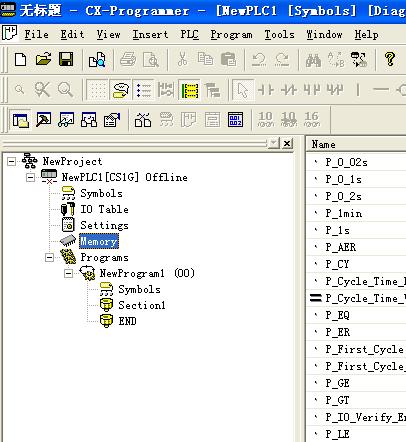Toggle the project workspace window icon
Viewport: 406px width, 442px height.
pos(21,120)
